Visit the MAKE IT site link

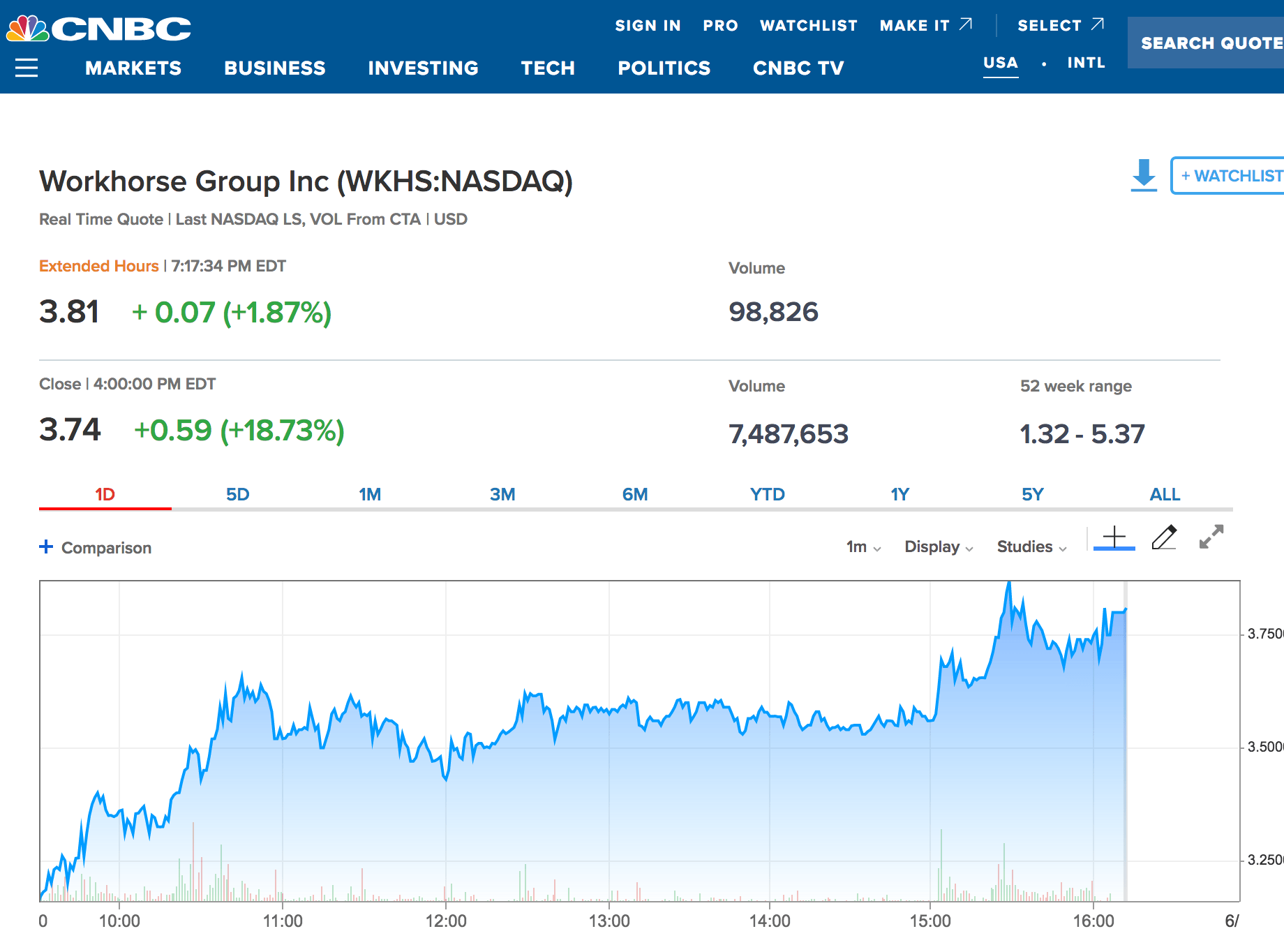(926, 26)
